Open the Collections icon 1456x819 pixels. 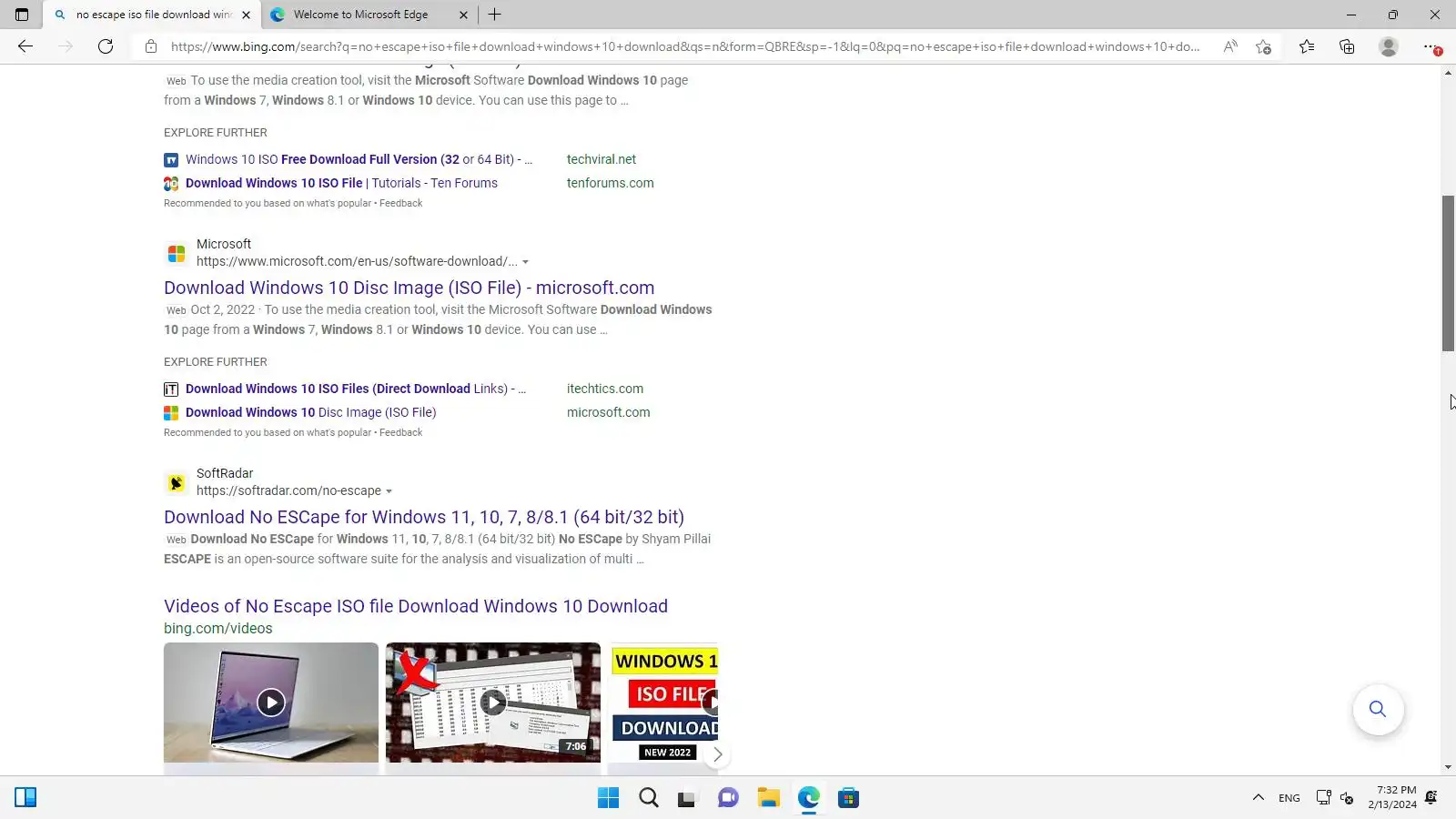(1347, 46)
